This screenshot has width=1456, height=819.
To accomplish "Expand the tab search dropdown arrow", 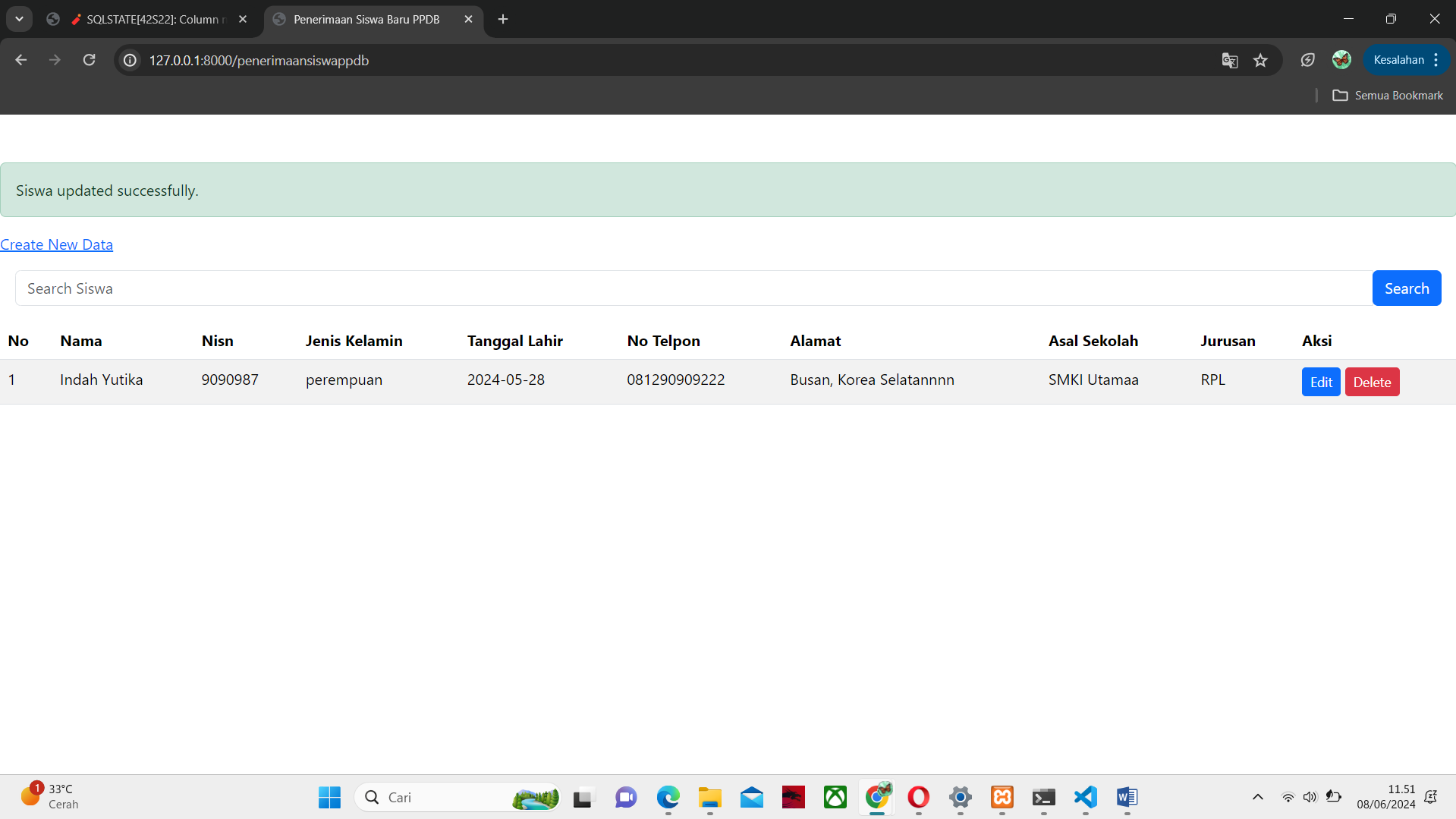I will coord(19,19).
